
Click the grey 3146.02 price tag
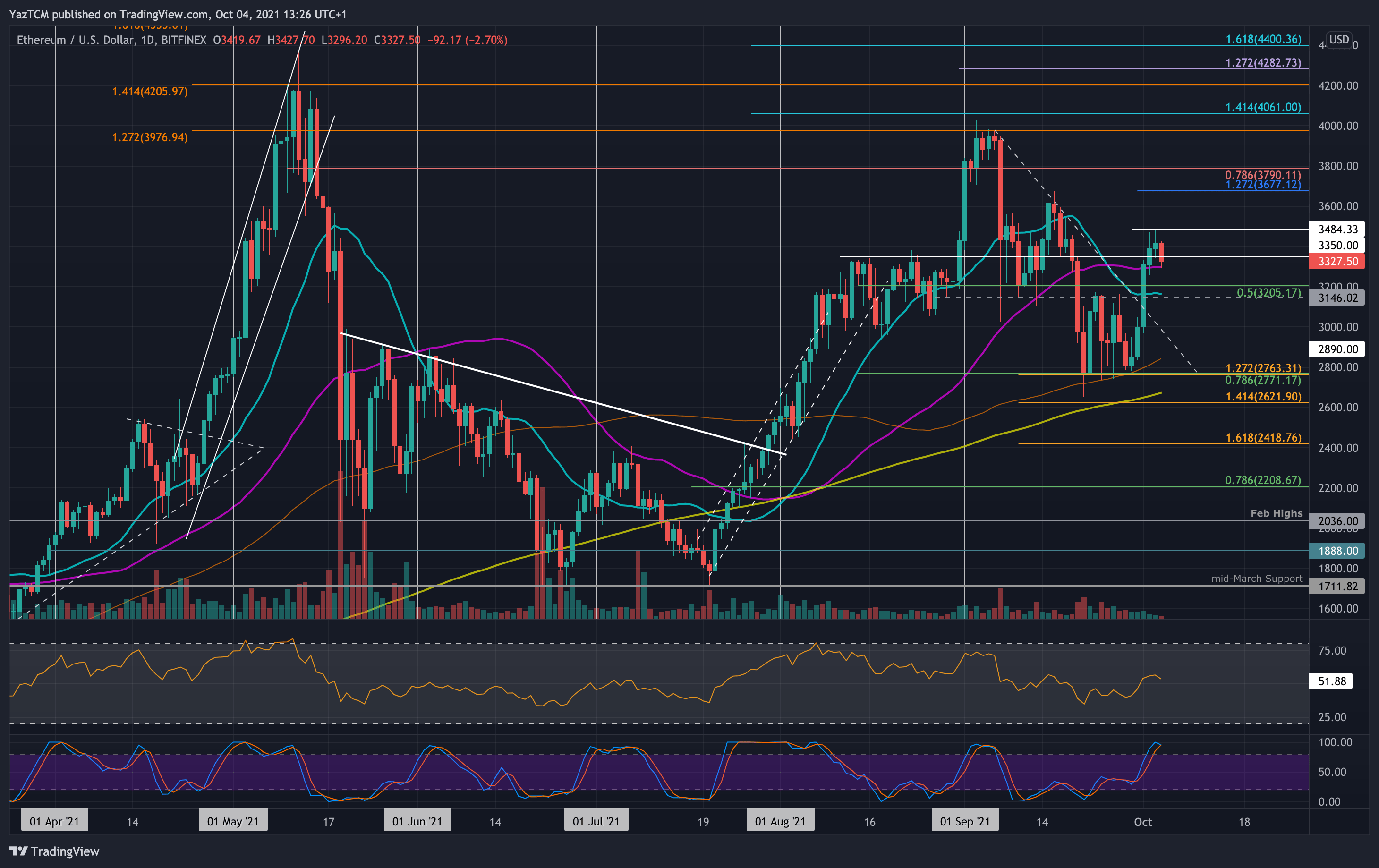1337,298
